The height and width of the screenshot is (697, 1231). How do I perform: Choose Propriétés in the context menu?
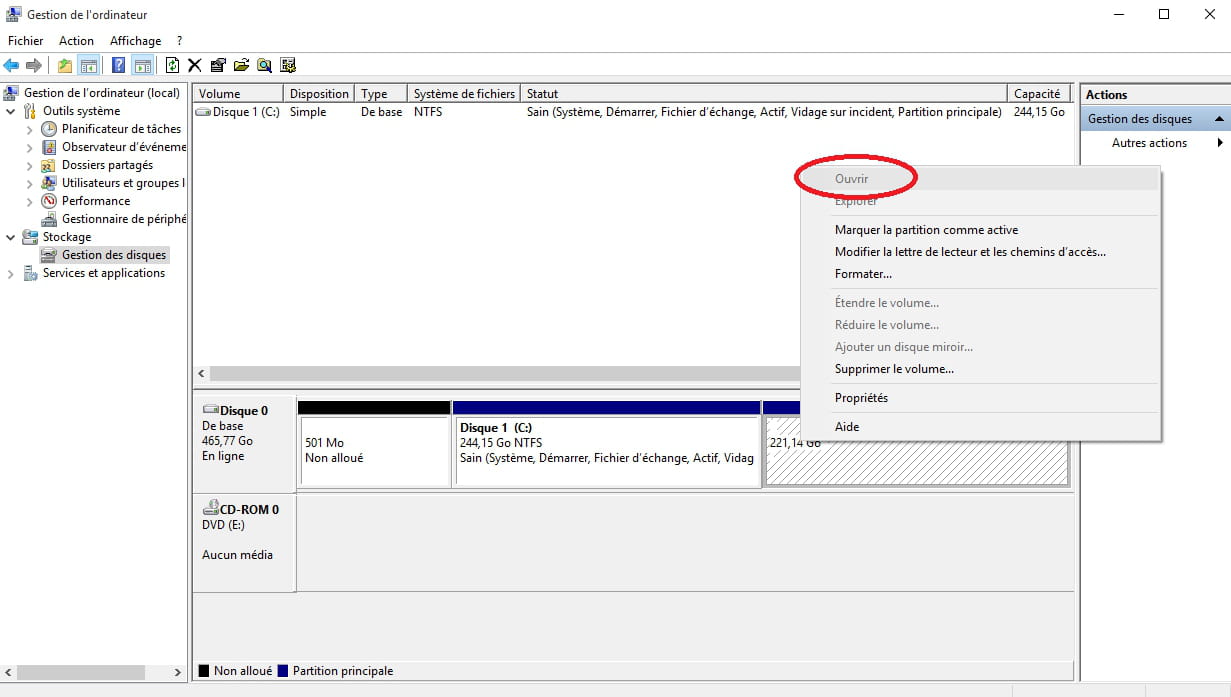click(x=861, y=398)
